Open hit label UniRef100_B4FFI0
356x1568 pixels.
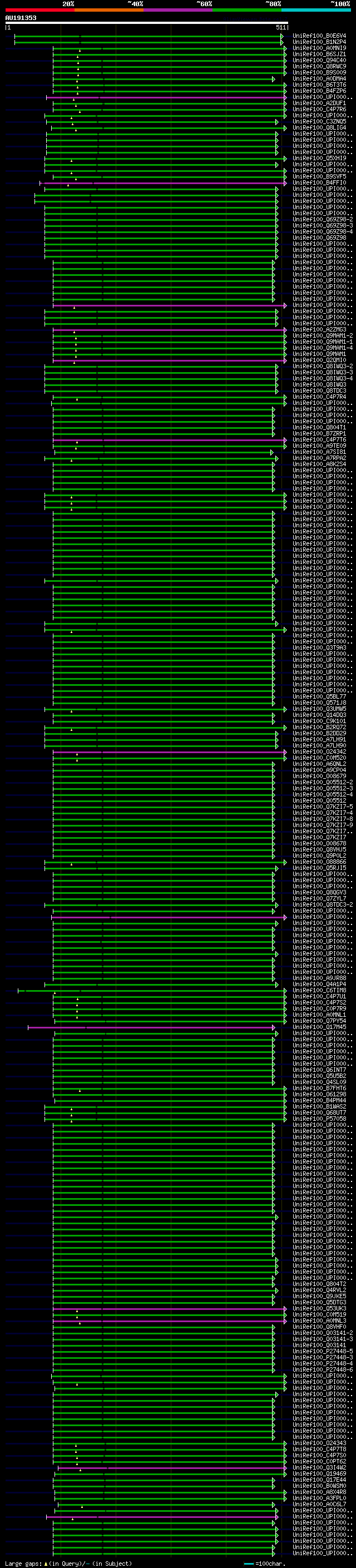click(x=319, y=182)
